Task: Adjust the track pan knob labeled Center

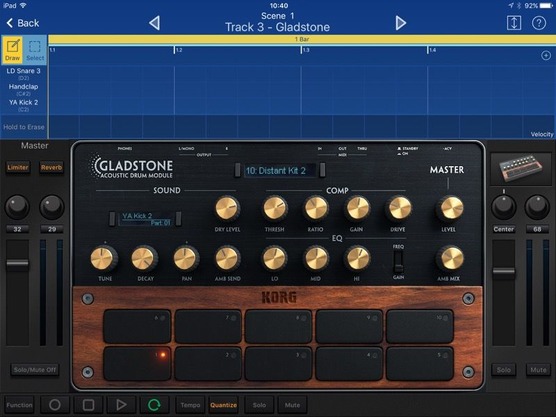Action: (503, 207)
